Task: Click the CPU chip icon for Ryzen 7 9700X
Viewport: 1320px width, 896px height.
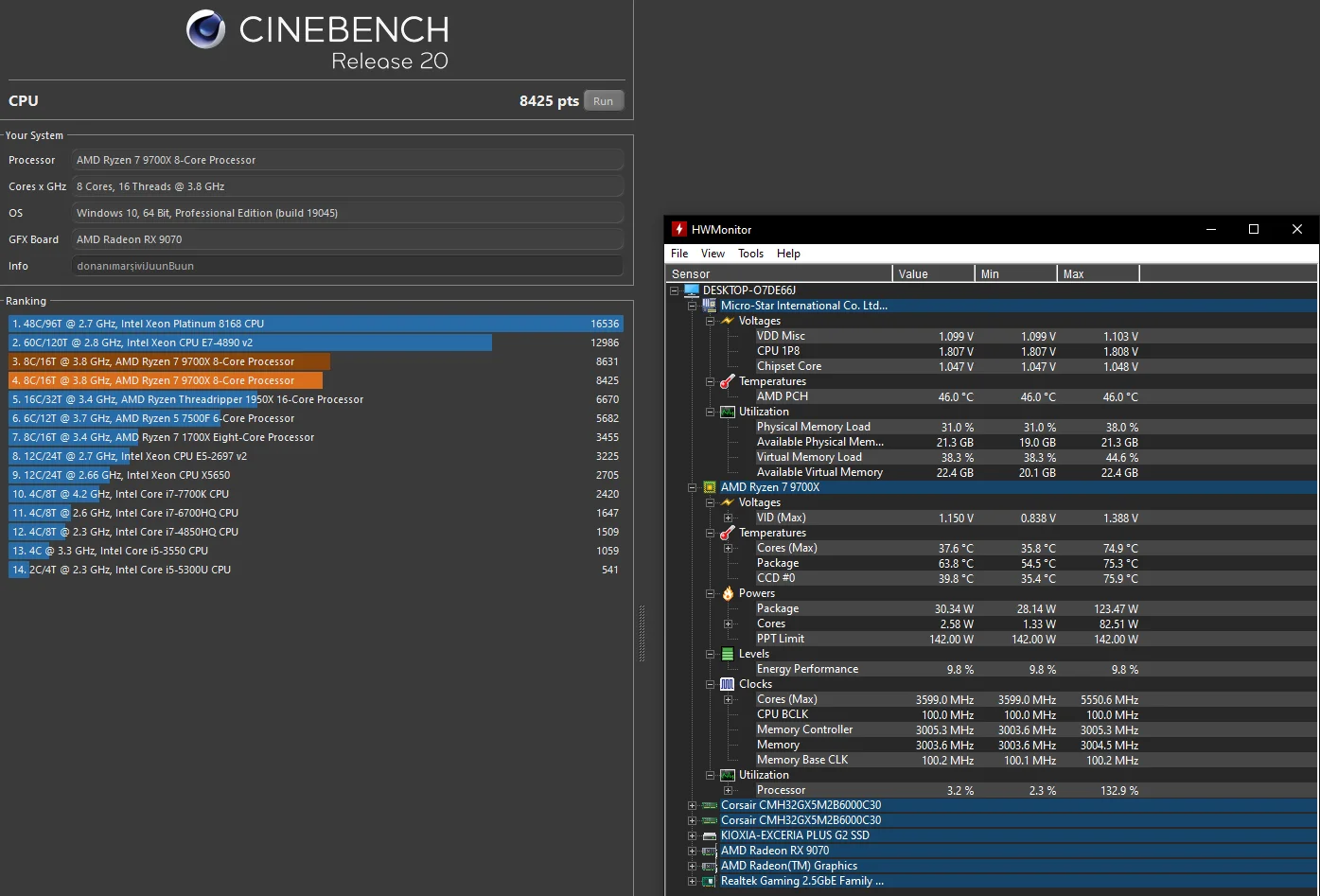Action: tap(710, 487)
